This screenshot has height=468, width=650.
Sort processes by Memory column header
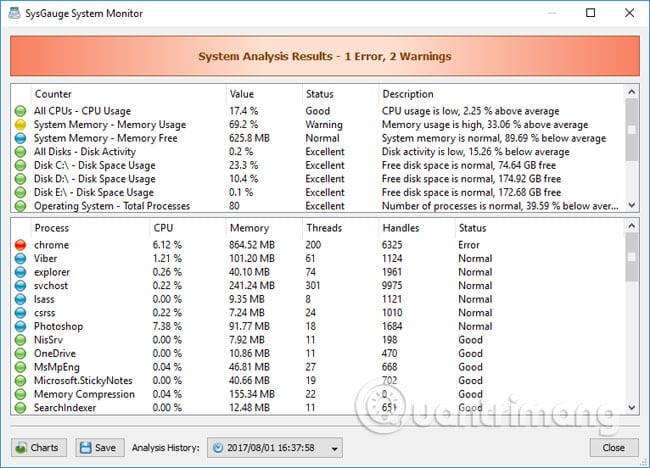(x=264, y=228)
